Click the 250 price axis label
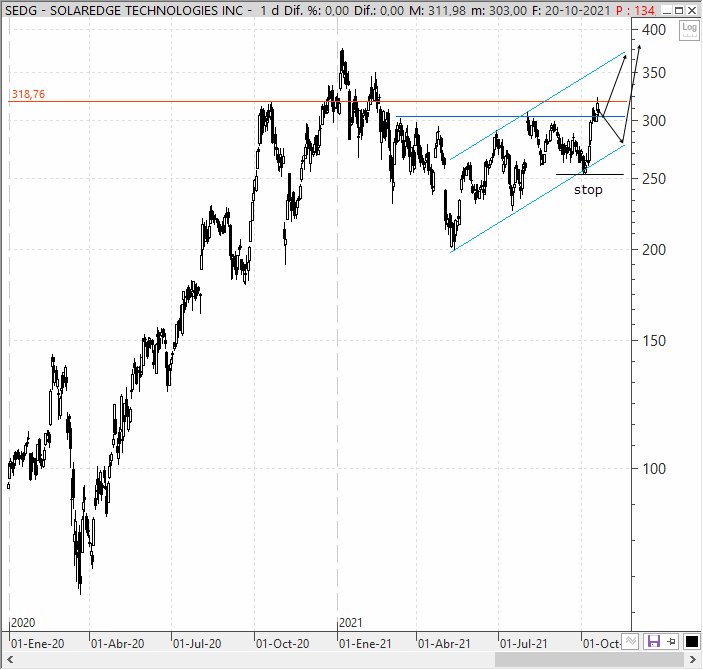This screenshot has width=703, height=670. point(654,178)
